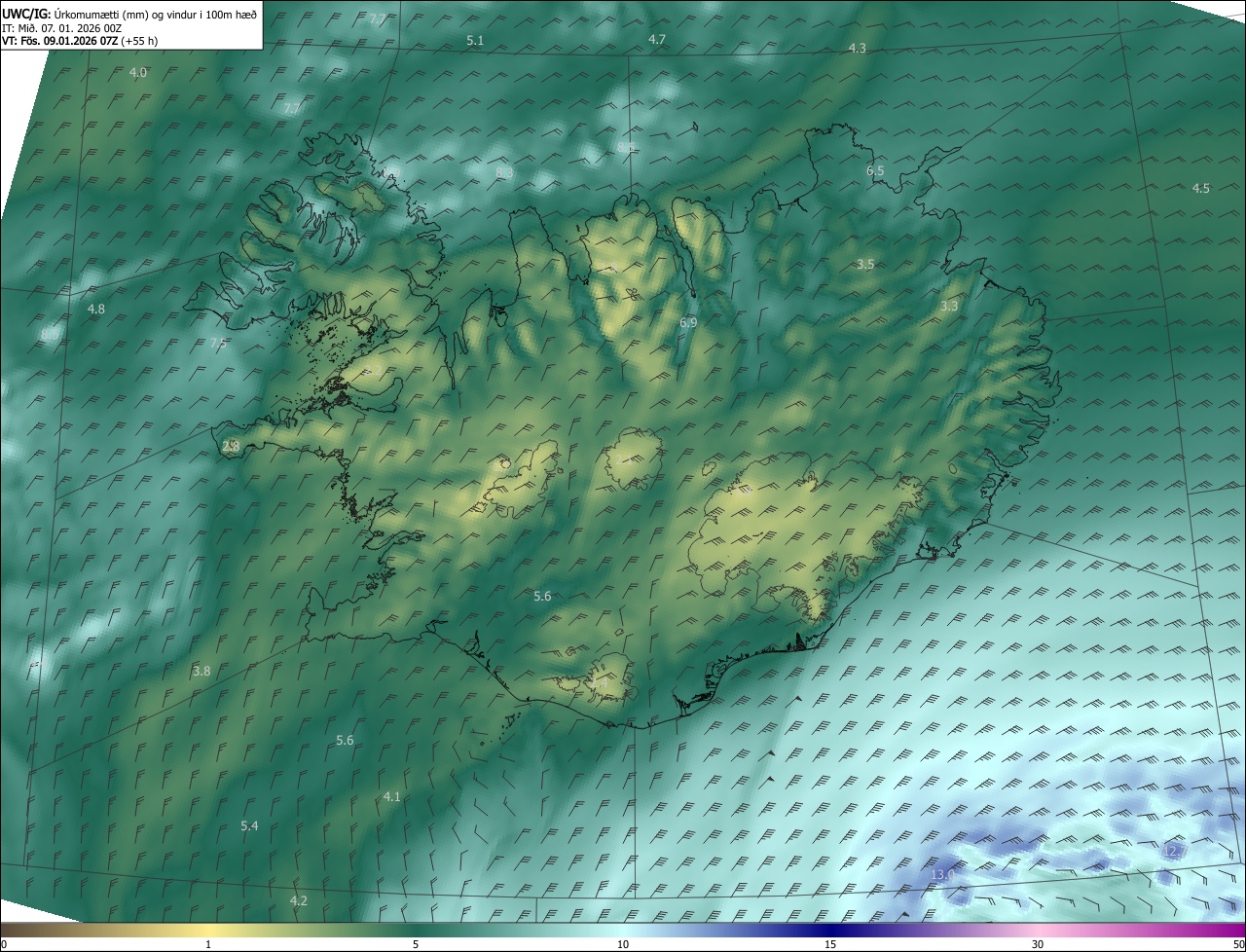
Task: Click the 7.5 value label on the map
Action: point(218,343)
